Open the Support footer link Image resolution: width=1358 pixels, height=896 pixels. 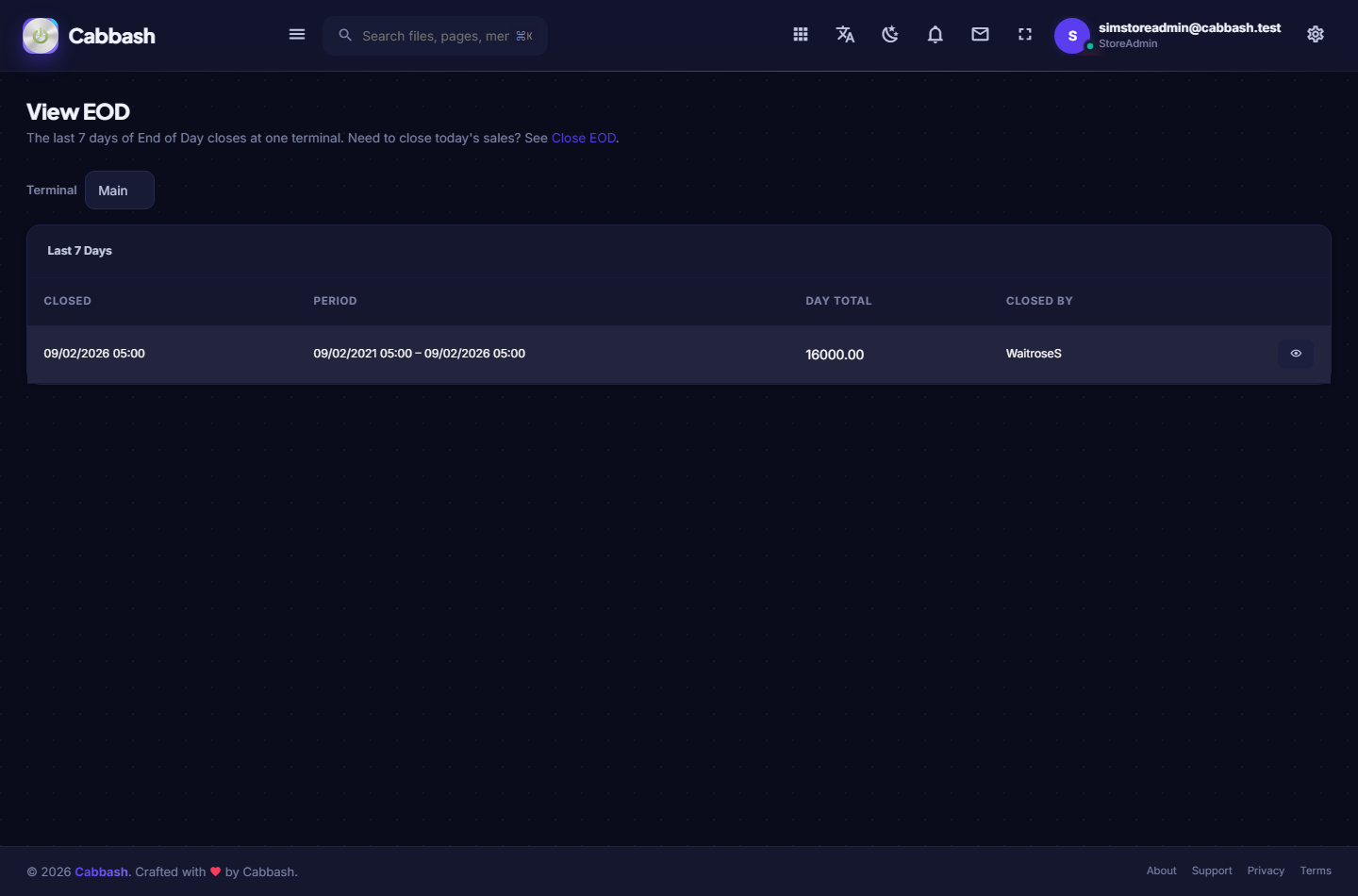(x=1212, y=871)
